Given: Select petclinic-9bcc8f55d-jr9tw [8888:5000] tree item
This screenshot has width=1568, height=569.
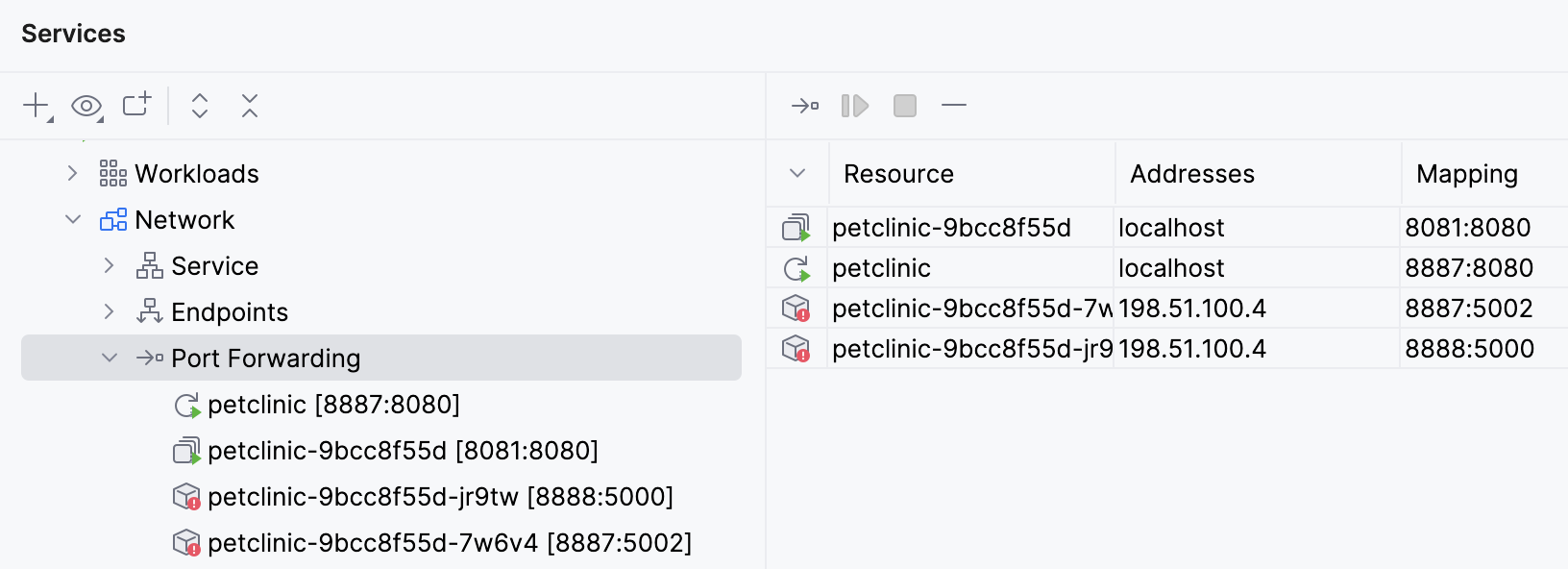Looking at the screenshot, I should click(x=440, y=497).
